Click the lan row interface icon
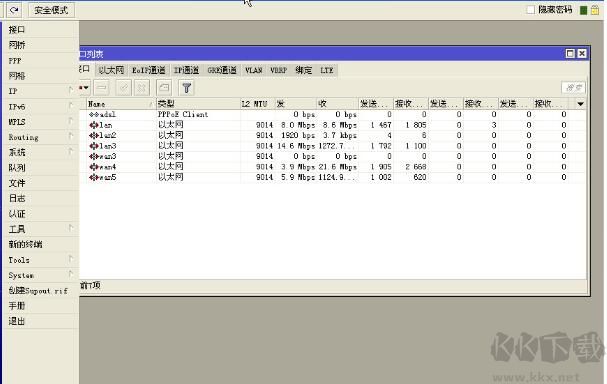 click(x=94, y=125)
